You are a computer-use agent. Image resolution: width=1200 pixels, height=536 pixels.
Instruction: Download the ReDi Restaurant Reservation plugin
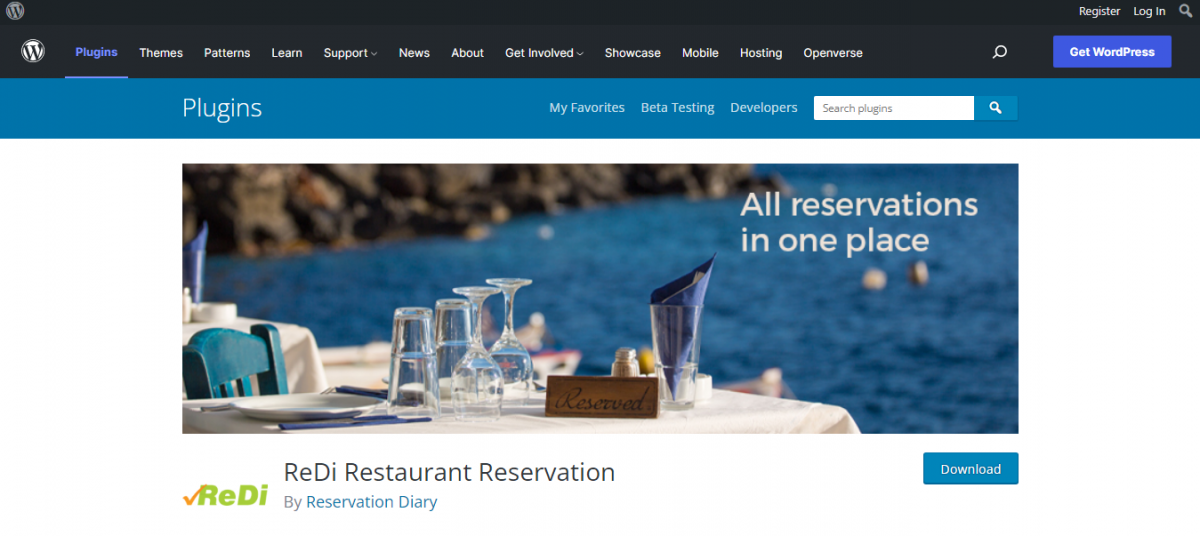[x=970, y=469]
